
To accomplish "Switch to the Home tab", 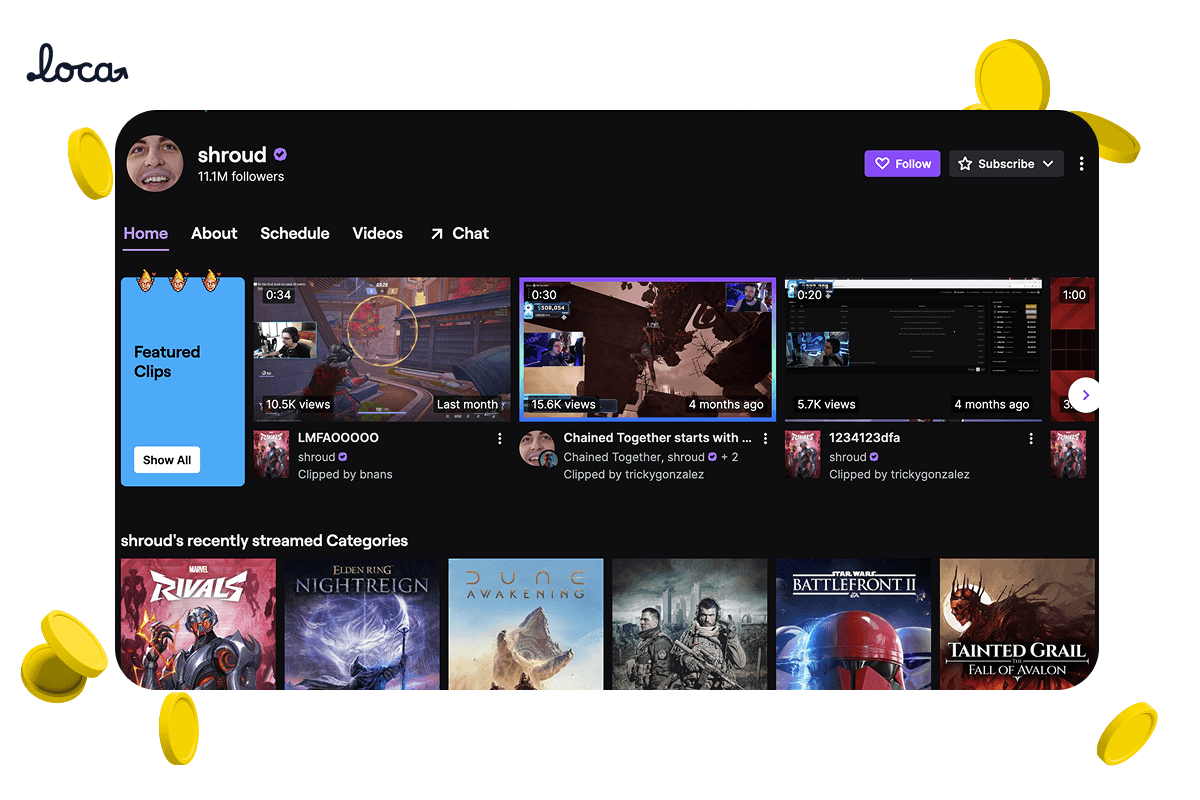I will click(146, 233).
